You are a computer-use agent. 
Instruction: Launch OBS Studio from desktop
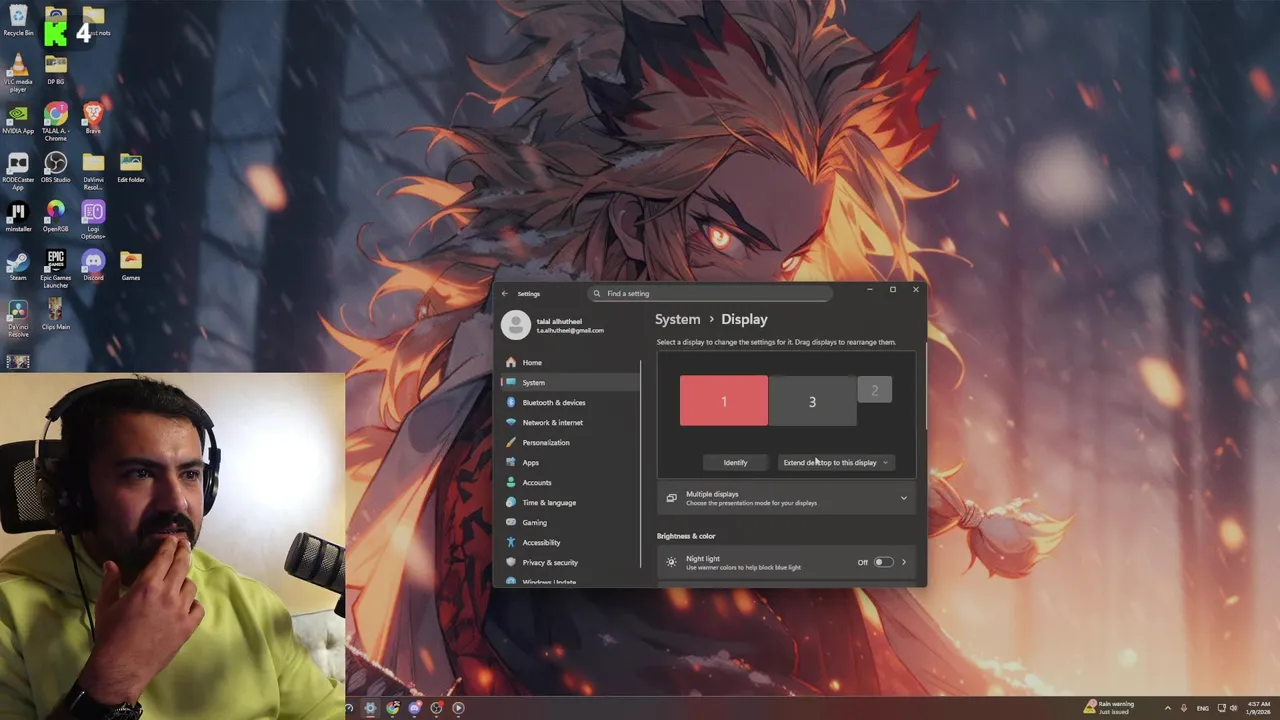pos(56,168)
